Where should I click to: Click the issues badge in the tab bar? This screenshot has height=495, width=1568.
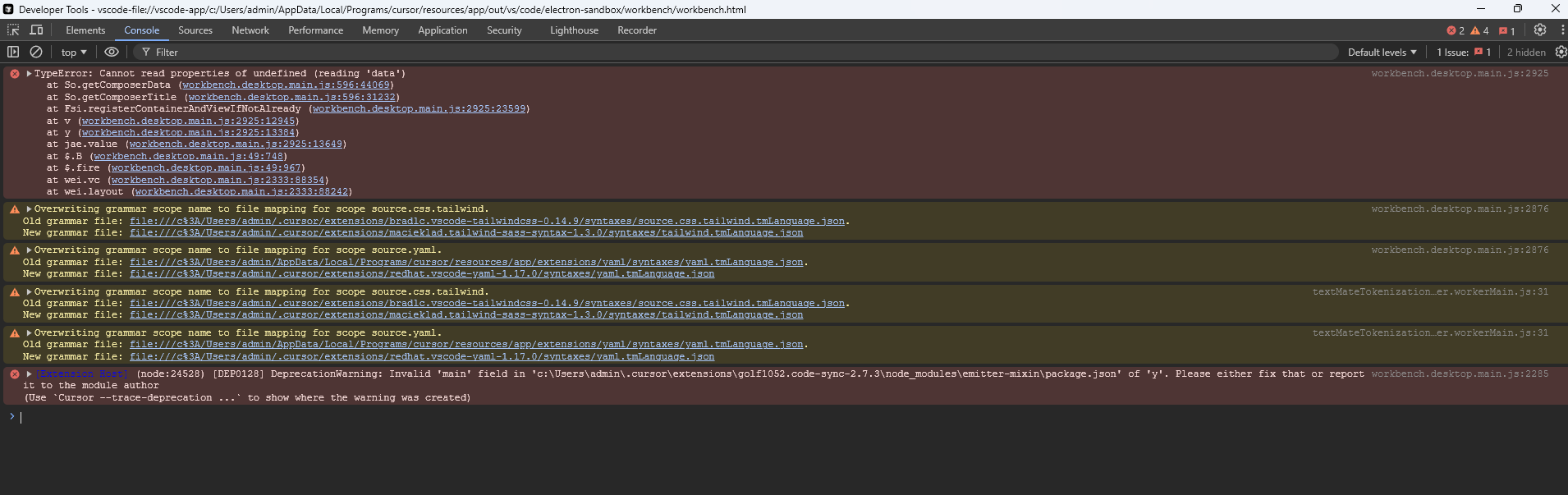point(1507,30)
